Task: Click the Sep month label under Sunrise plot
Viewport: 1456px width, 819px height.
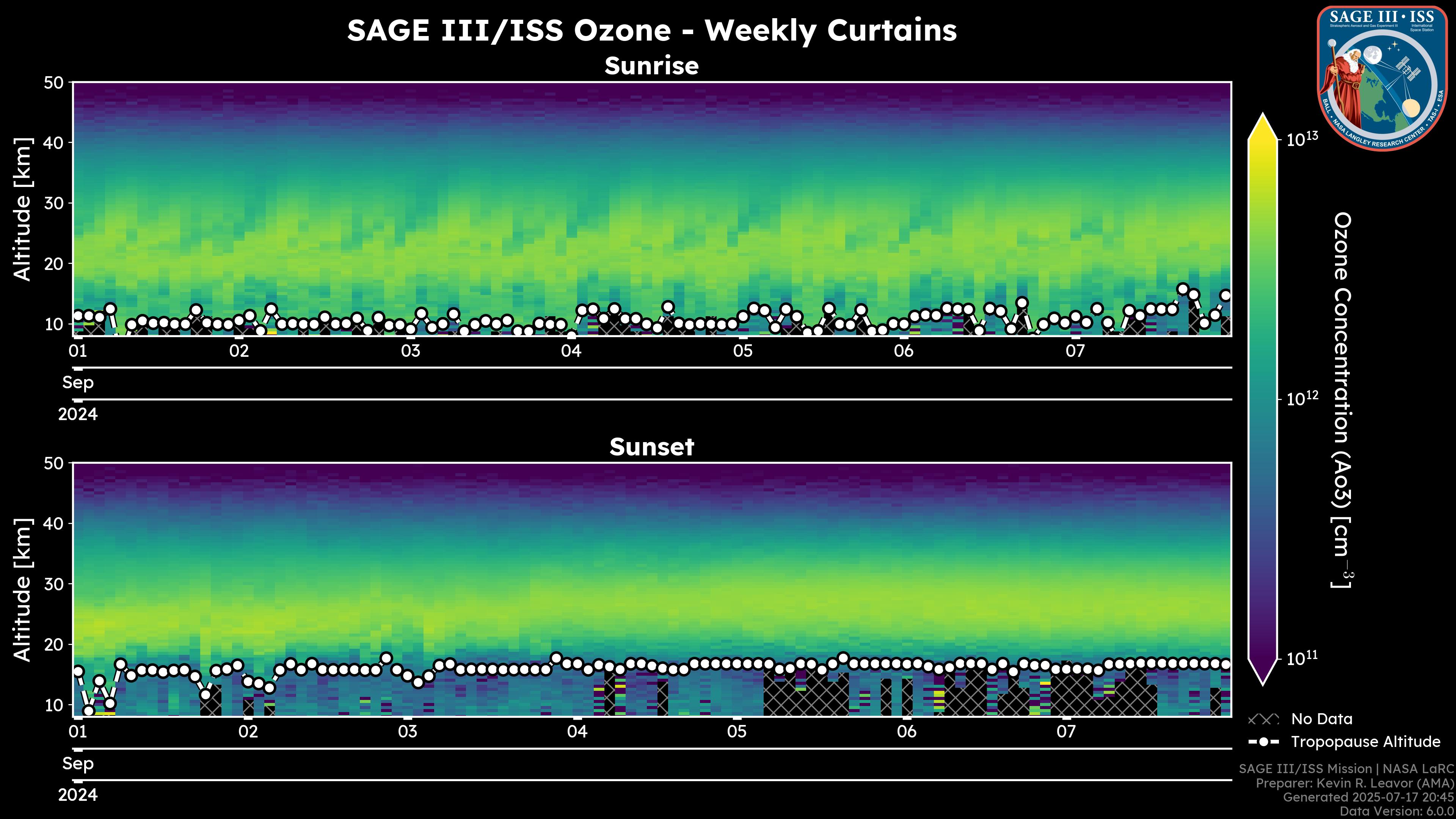Action: click(x=78, y=383)
